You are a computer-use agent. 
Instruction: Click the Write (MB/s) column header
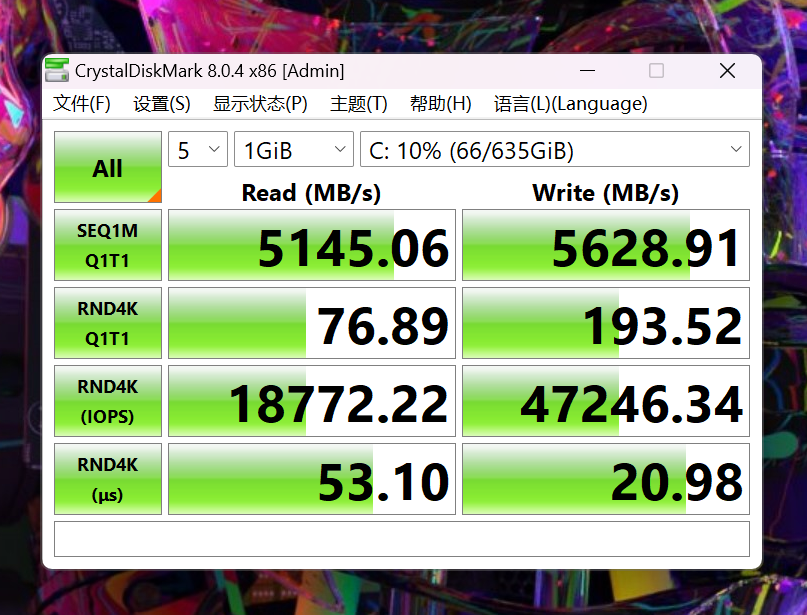coord(605,193)
